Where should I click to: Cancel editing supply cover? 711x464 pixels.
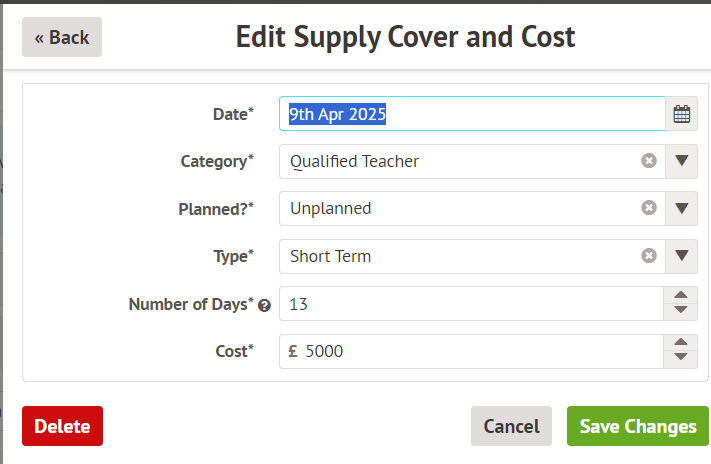(x=511, y=426)
